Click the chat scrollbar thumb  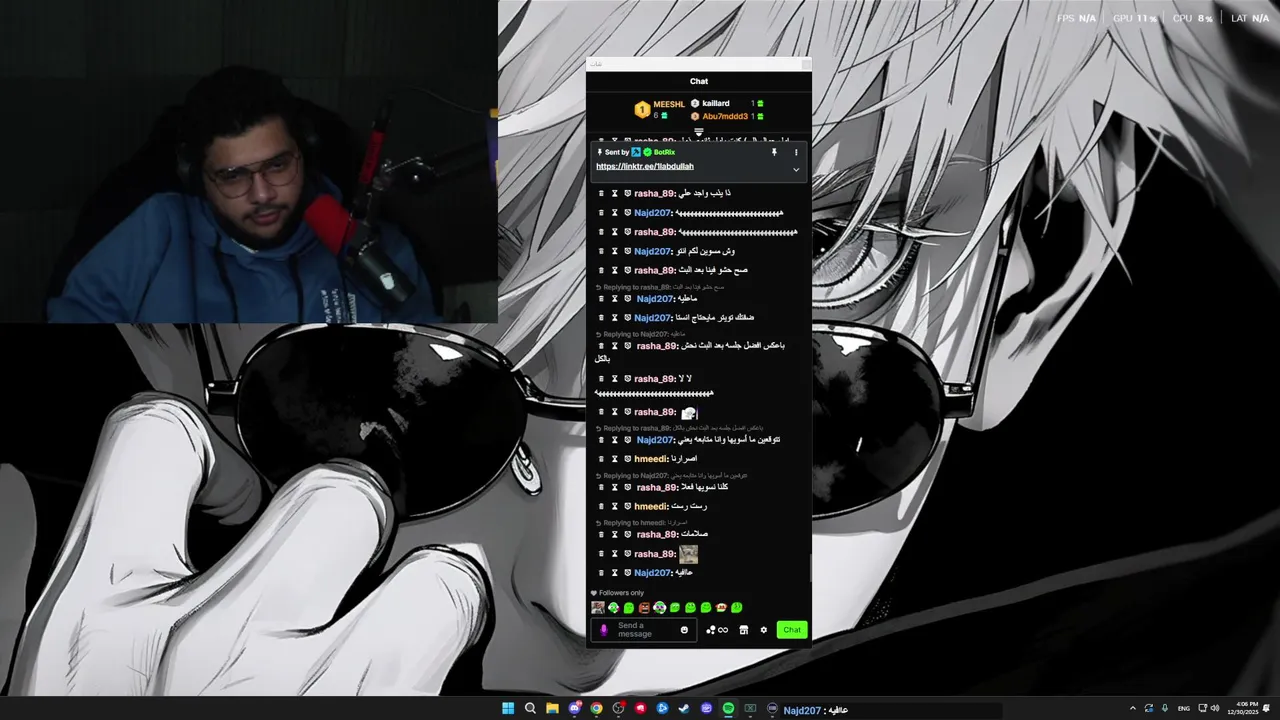tap(811, 566)
